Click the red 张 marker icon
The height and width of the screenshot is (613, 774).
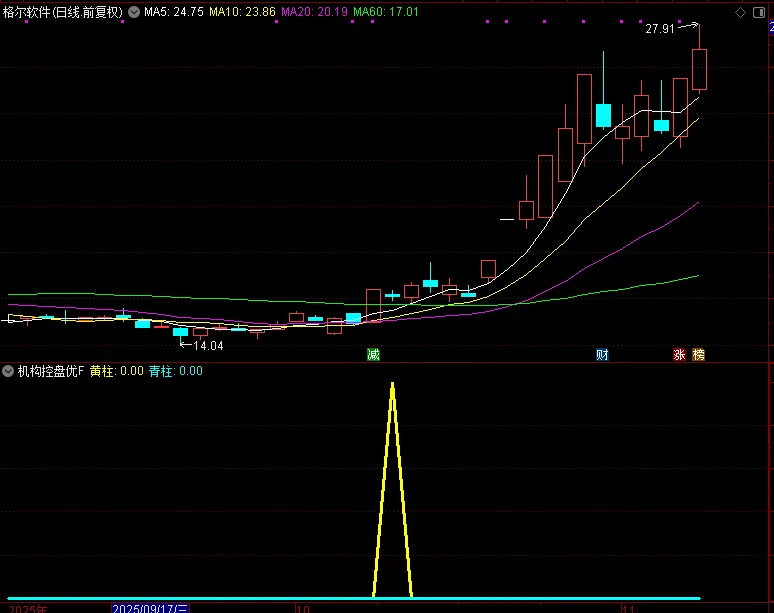[x=680, y=354]
